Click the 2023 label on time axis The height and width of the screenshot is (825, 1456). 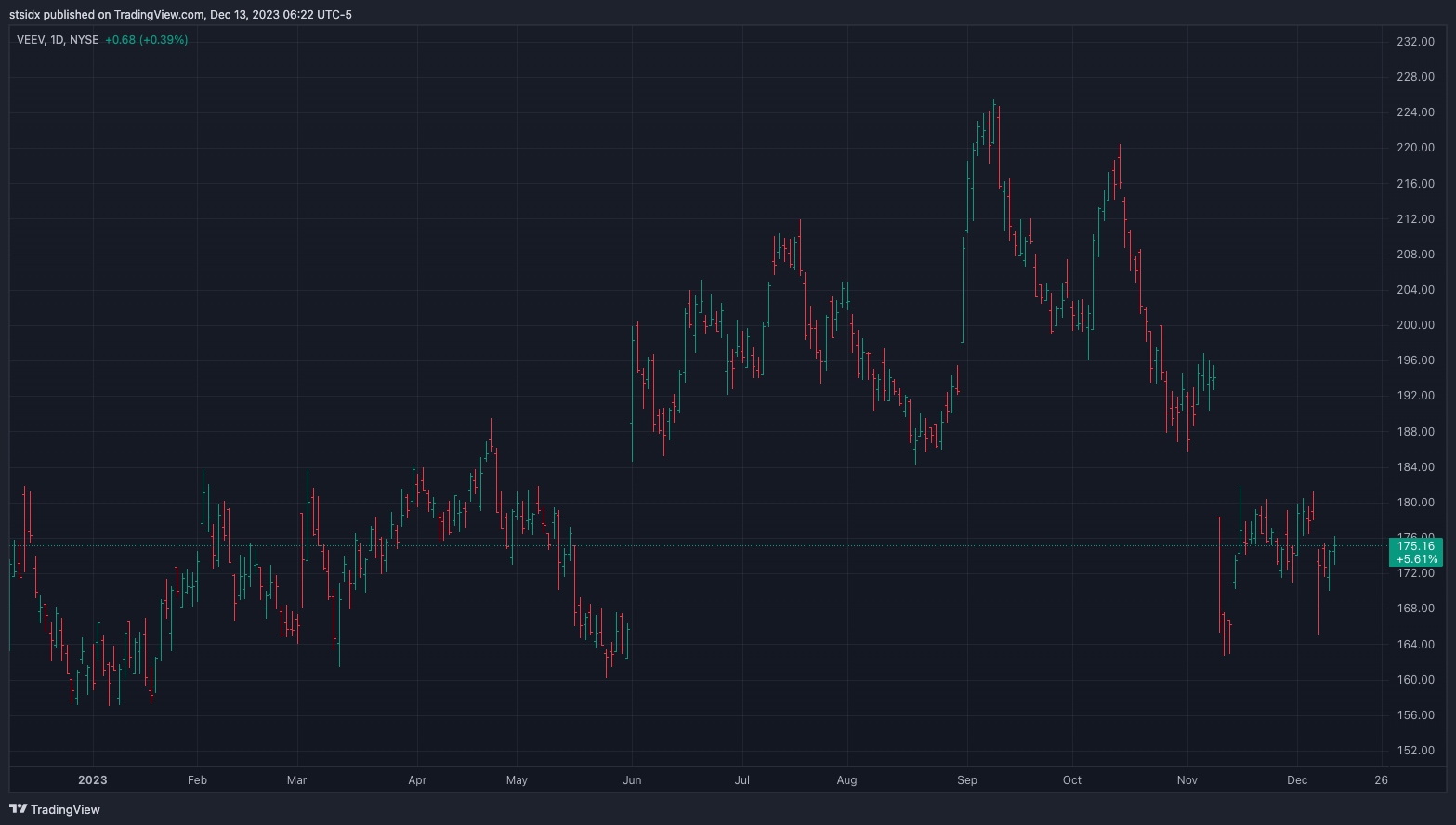[x=93, y=780]
